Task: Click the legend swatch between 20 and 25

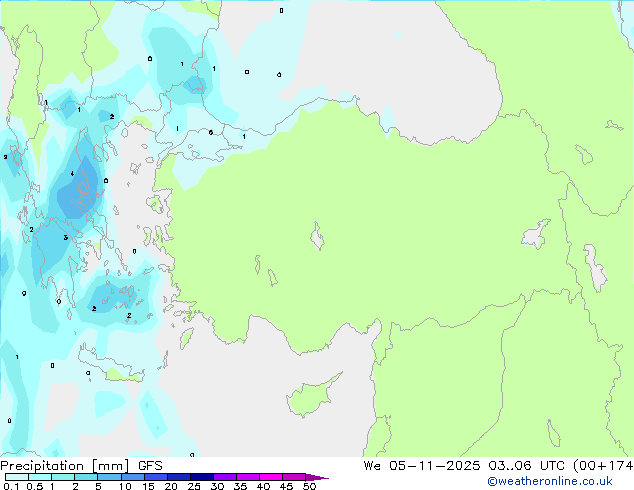Action: (179, 477)
